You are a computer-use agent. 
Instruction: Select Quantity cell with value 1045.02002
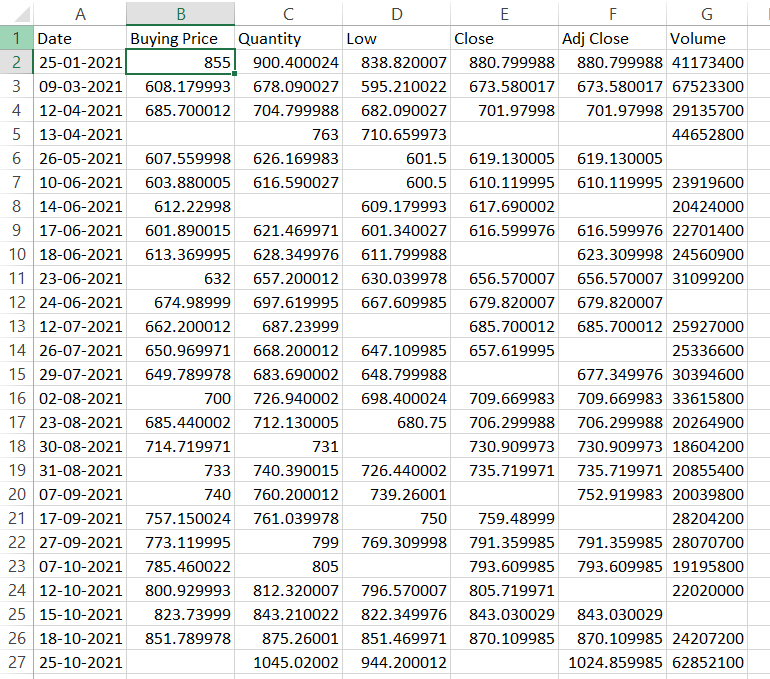pos(288,662)
